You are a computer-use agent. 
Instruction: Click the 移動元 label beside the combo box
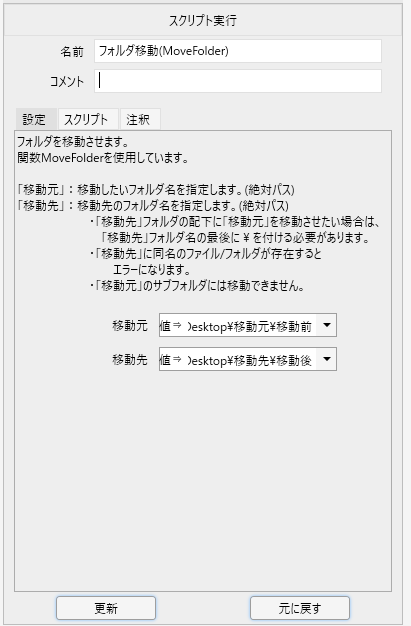click(130, 326)
